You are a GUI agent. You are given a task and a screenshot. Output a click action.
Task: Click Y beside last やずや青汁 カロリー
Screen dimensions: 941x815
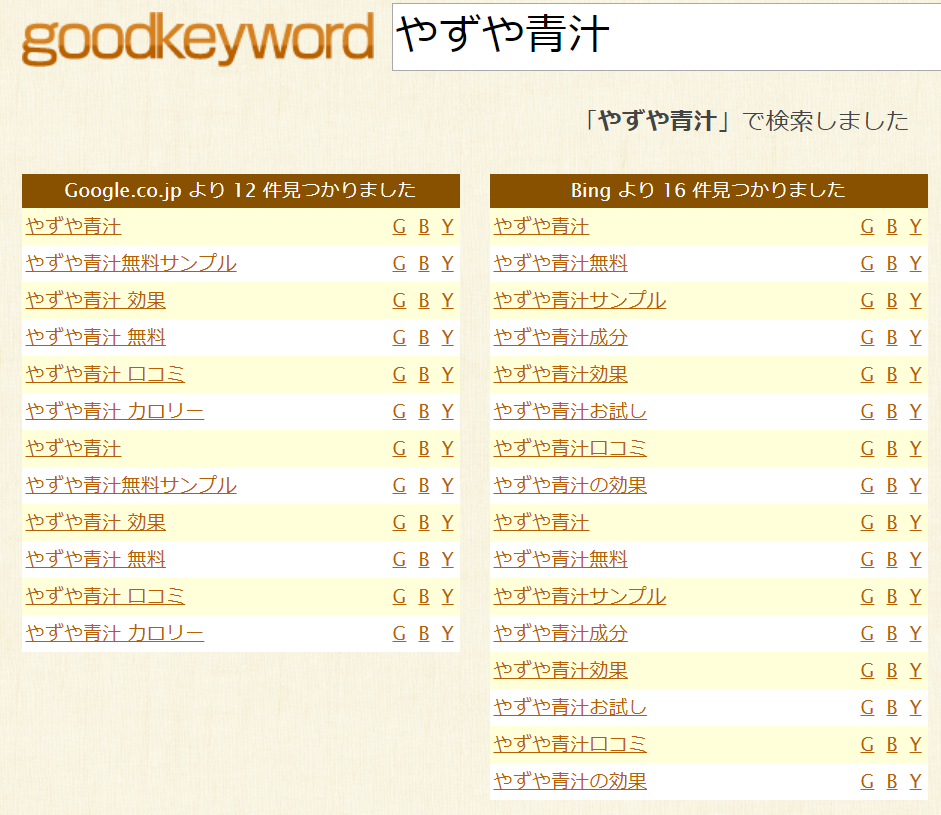448,633
